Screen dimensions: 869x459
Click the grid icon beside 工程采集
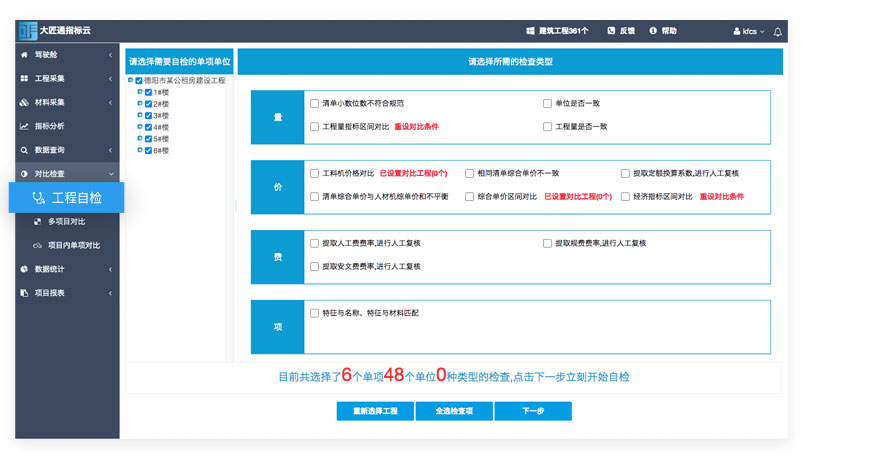pyautogui.click(x=24, y=79)
